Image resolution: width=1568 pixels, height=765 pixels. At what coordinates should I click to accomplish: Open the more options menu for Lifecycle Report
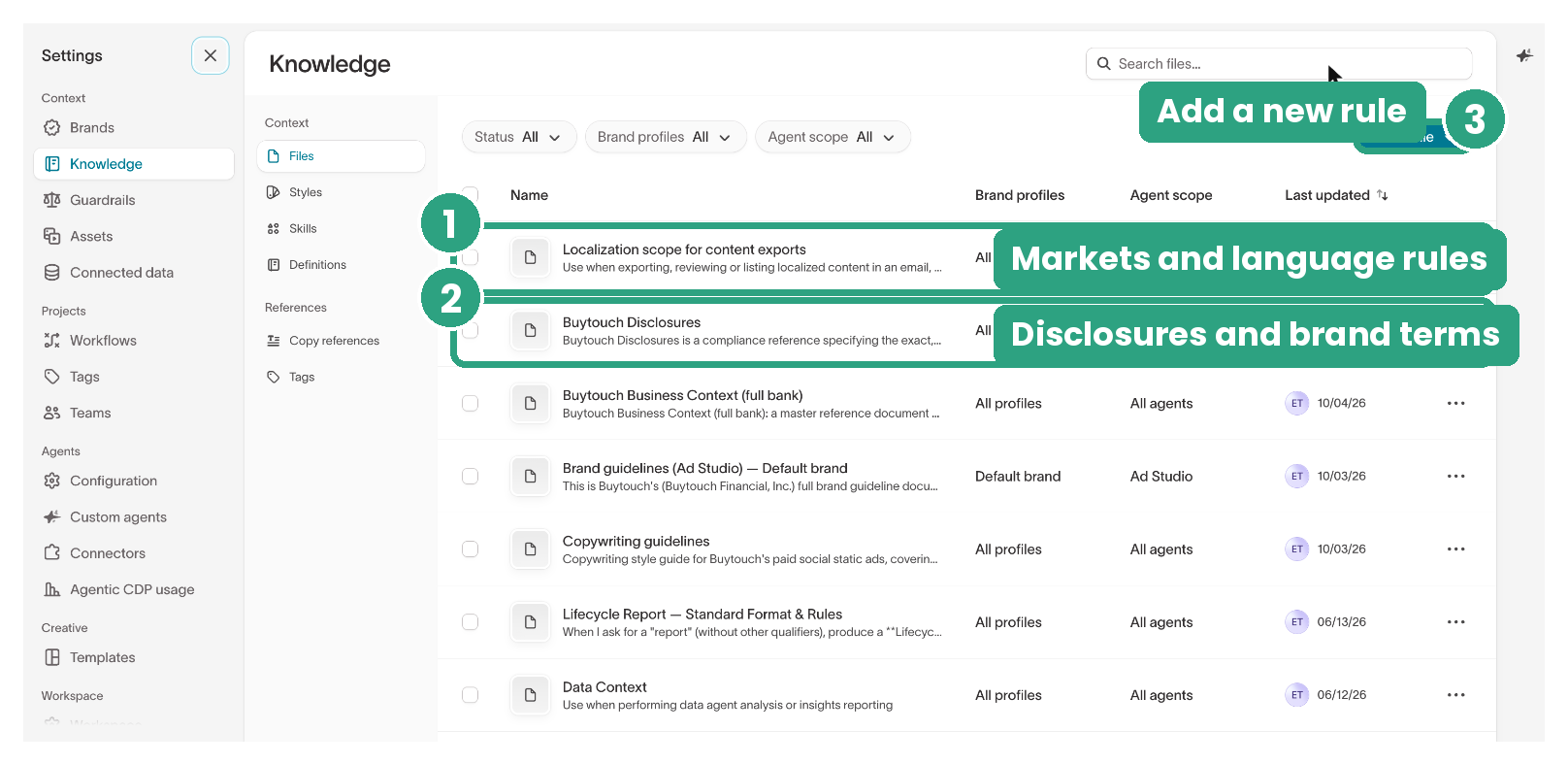click(x=1455, y=621)
